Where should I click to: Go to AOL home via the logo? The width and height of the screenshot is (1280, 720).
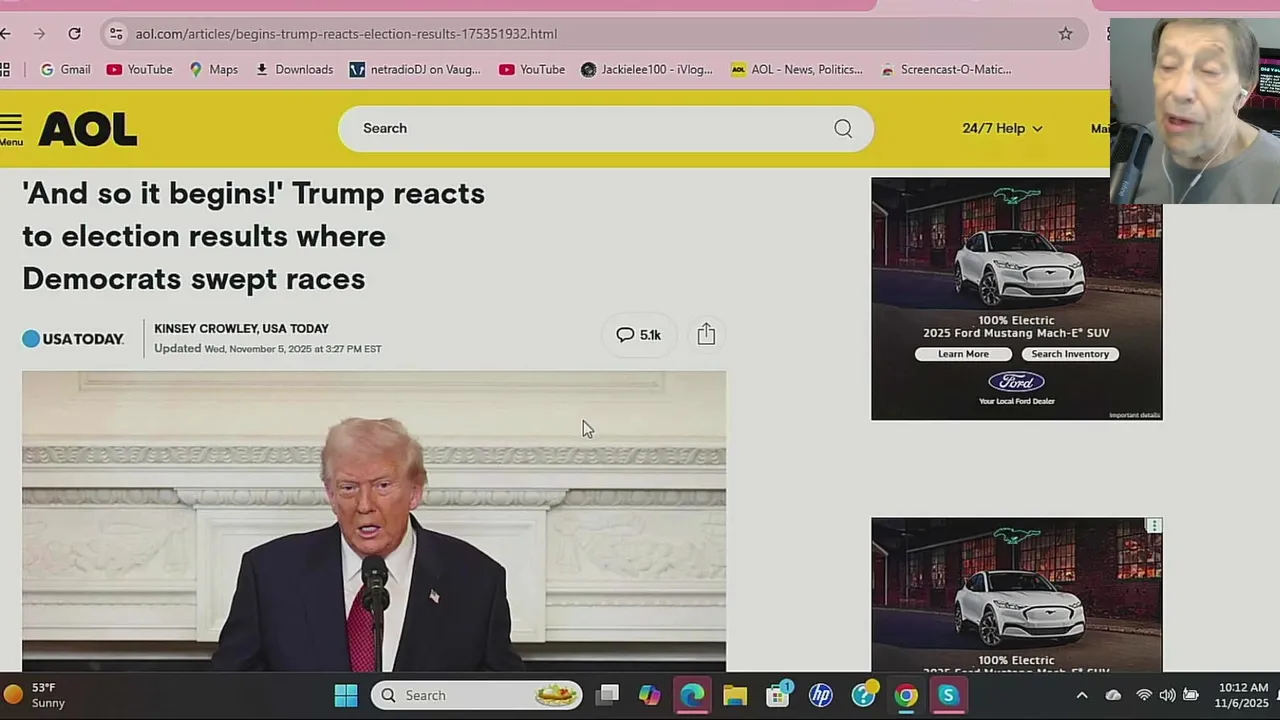pyautogui.click(x=88, y=129)
